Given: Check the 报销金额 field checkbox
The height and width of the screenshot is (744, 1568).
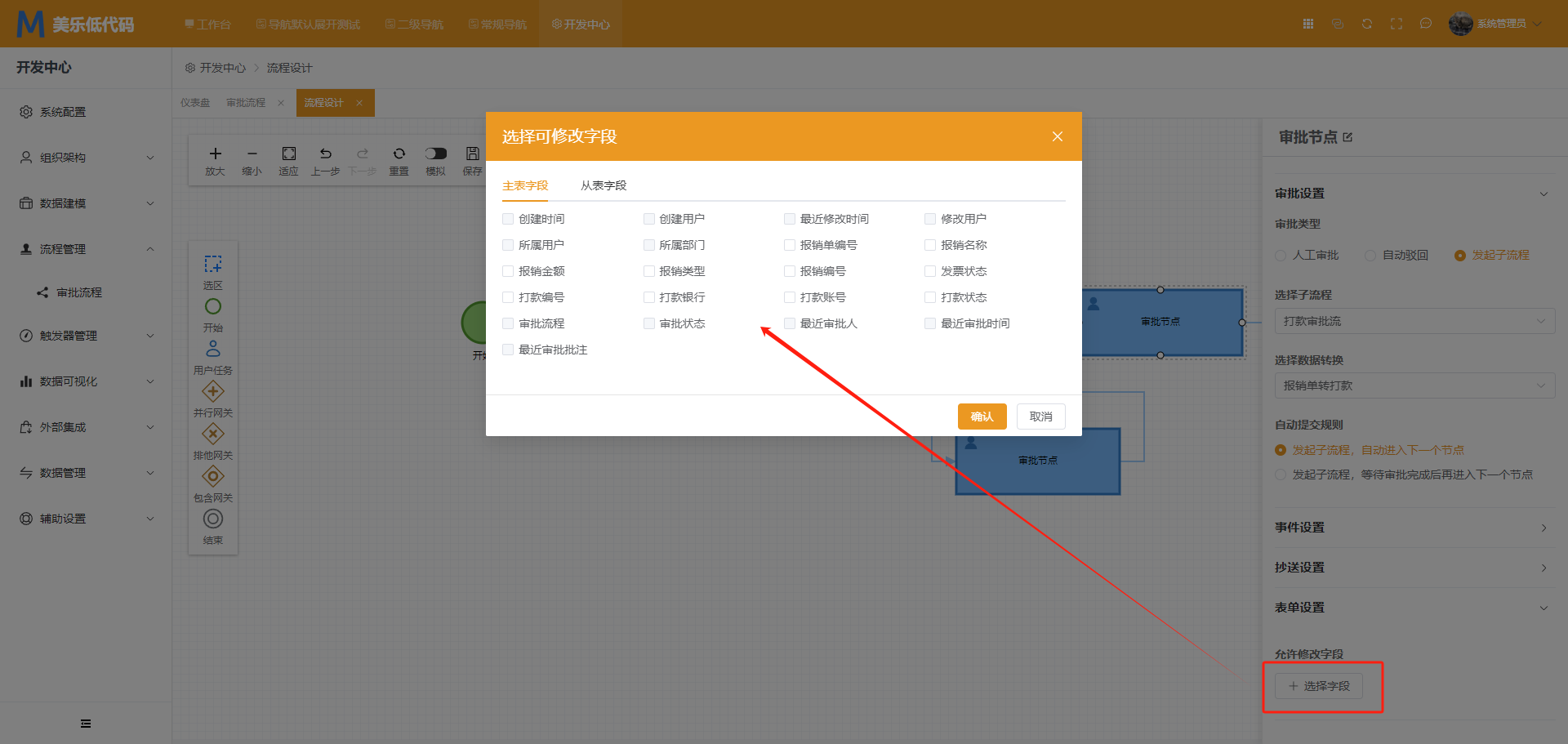Looking at the screenshot, I should [508, 271].
